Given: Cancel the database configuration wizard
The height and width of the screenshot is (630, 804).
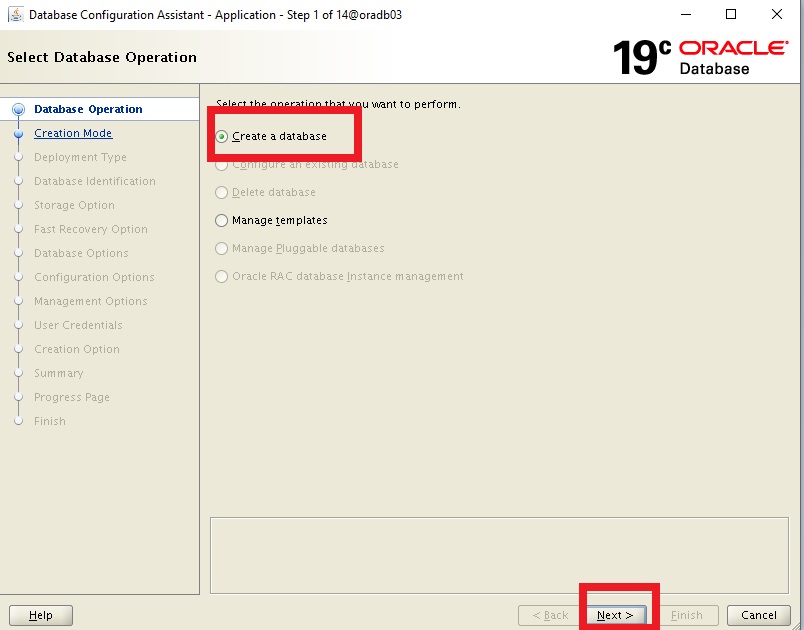Looking at the screenshot, I should point(758,615).
